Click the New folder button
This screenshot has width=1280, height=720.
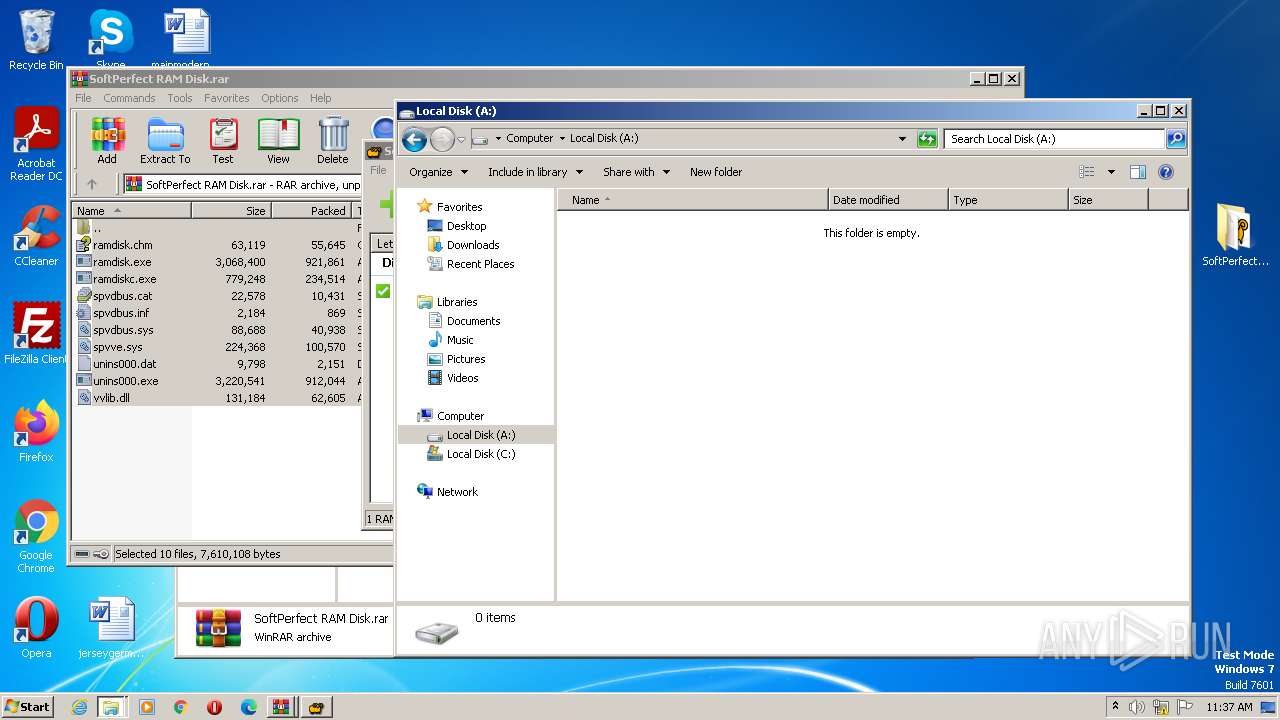716,172
